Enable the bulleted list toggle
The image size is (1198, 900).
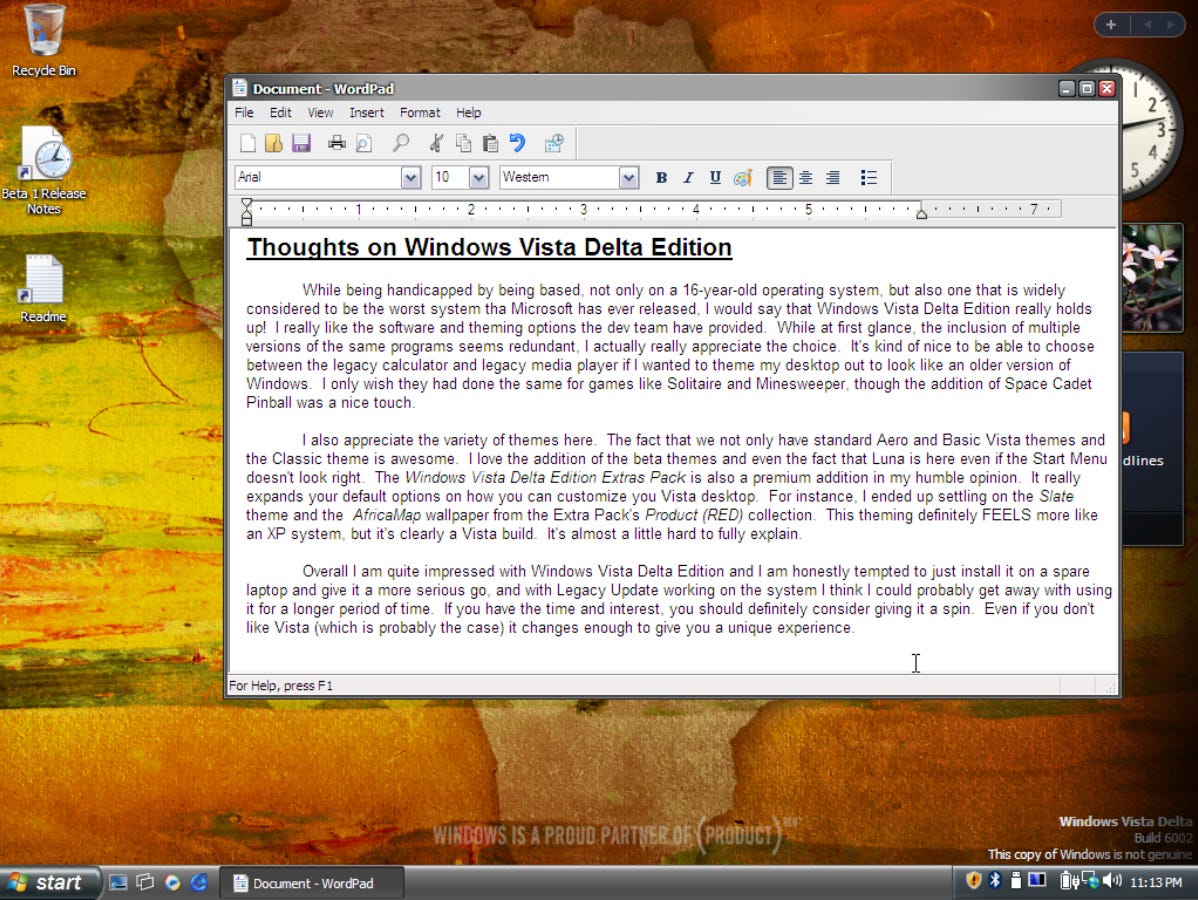click(869, 177)
